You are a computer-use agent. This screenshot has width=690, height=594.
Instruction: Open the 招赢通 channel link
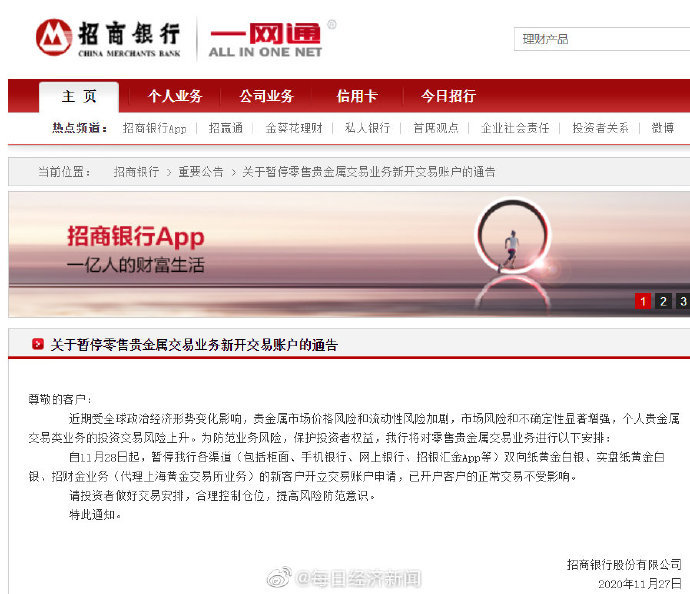point(226,128)
